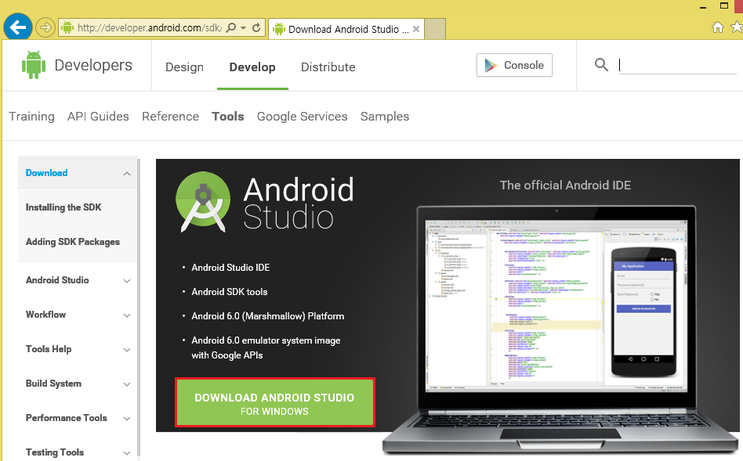Open the Developers home link
Screen dimensions: 743x461
coord(93,65)
